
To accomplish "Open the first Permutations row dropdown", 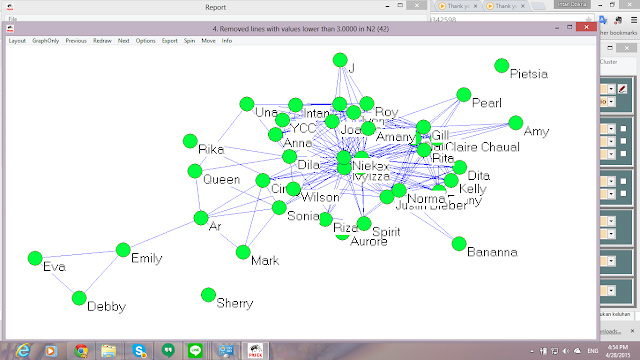I will (611, 221).
